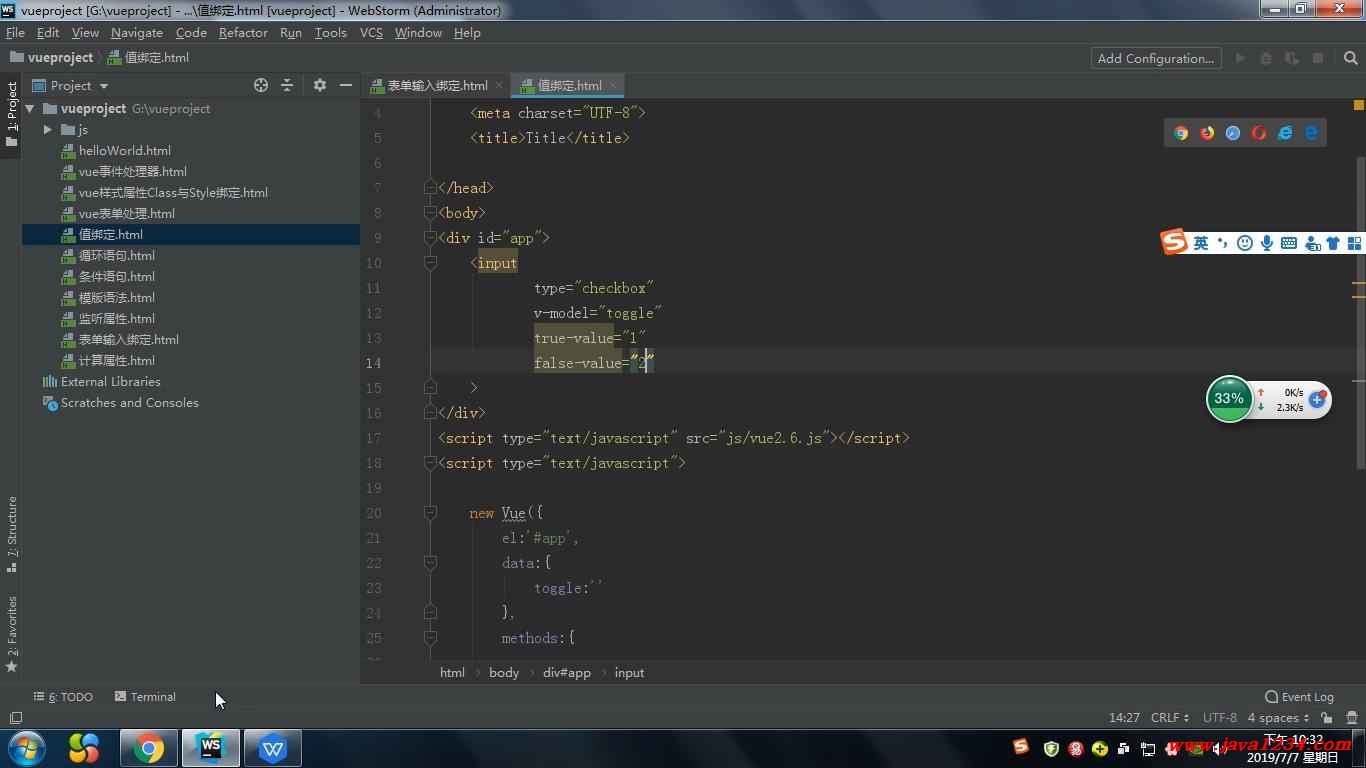The height and width of the screenshot is (768, 1366).
Task: Open the 6: TODO tool window
Action: pyautogui.click(x=63, y=697)
